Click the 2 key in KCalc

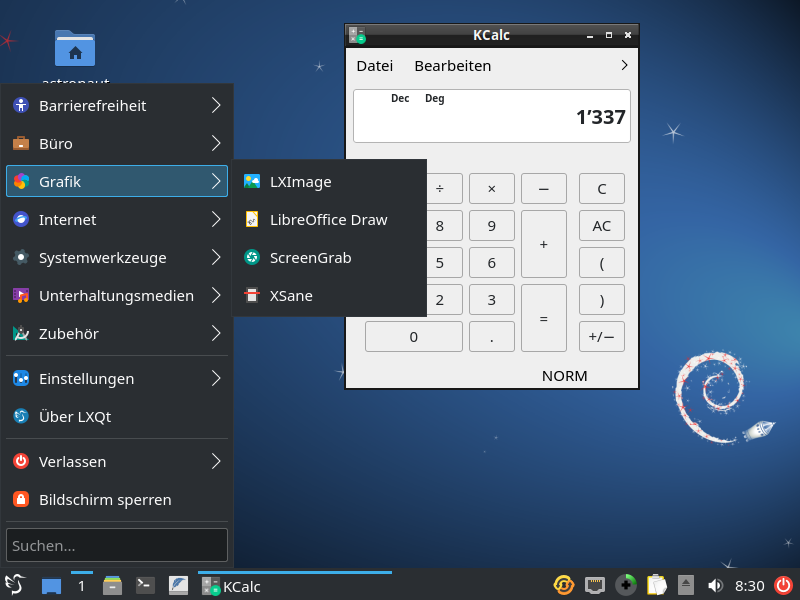440,299
